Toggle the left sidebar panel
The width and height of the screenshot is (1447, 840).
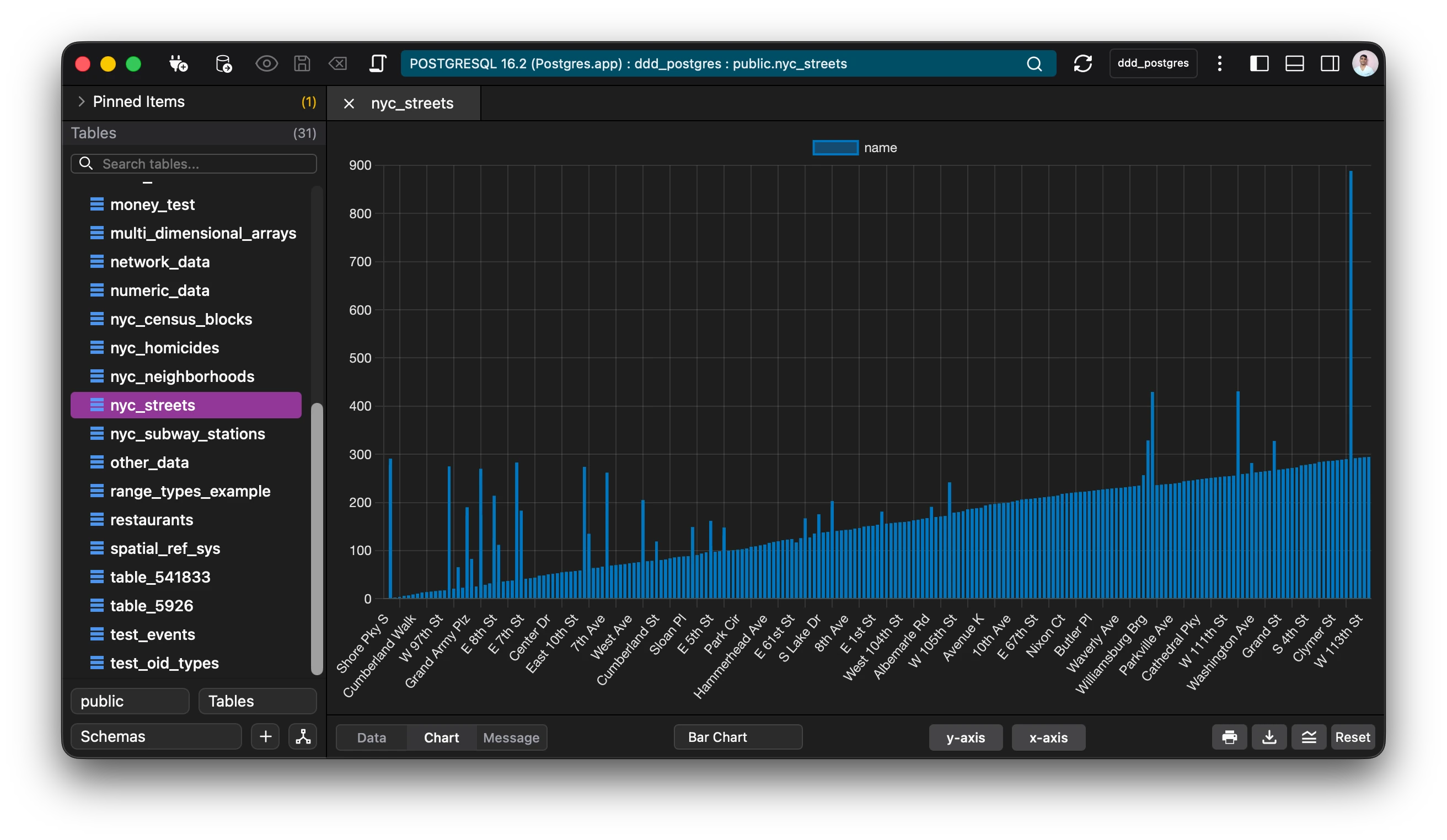point(1258,63)
